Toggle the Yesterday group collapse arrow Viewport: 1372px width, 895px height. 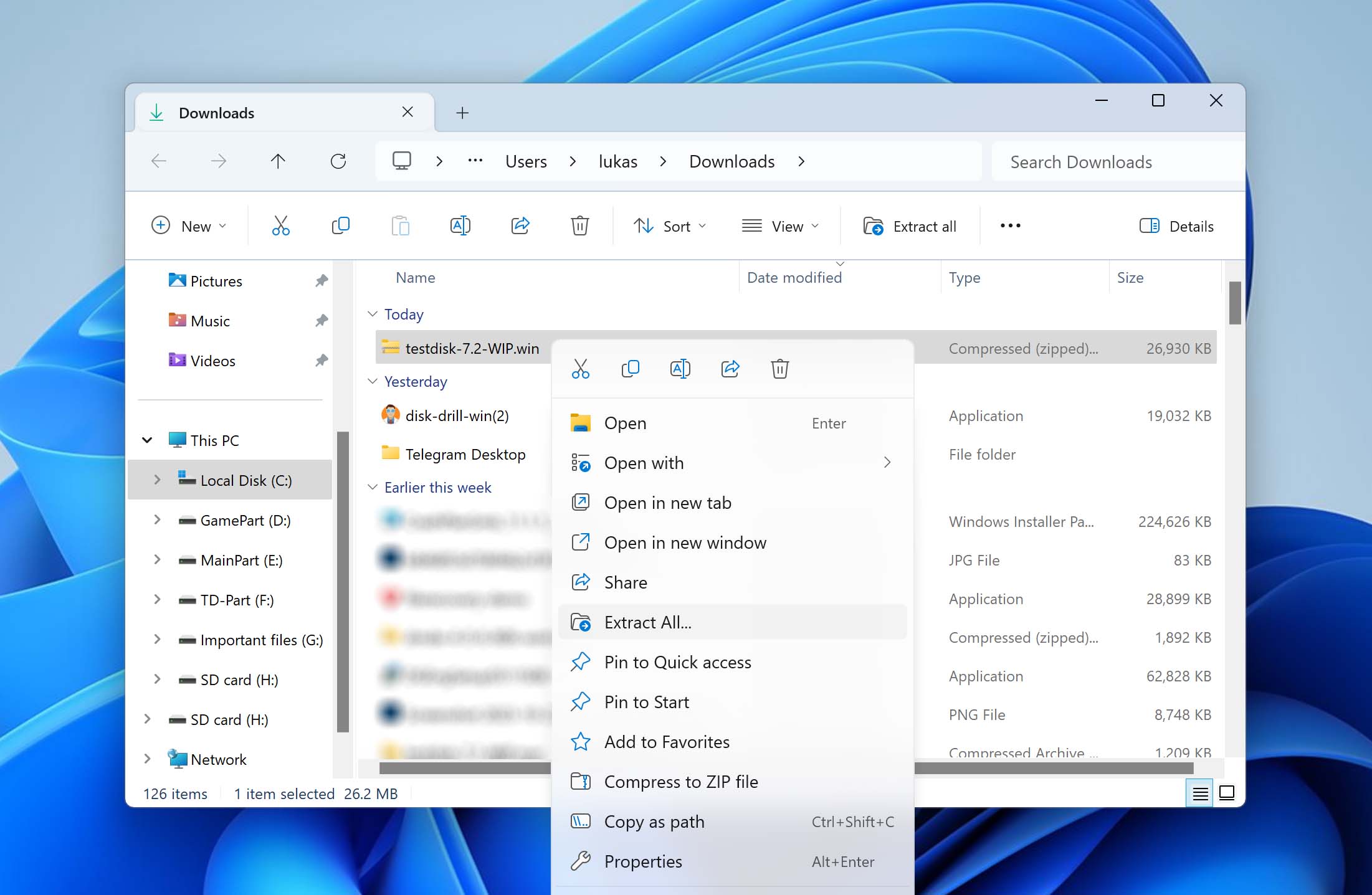tap(374, 382)
